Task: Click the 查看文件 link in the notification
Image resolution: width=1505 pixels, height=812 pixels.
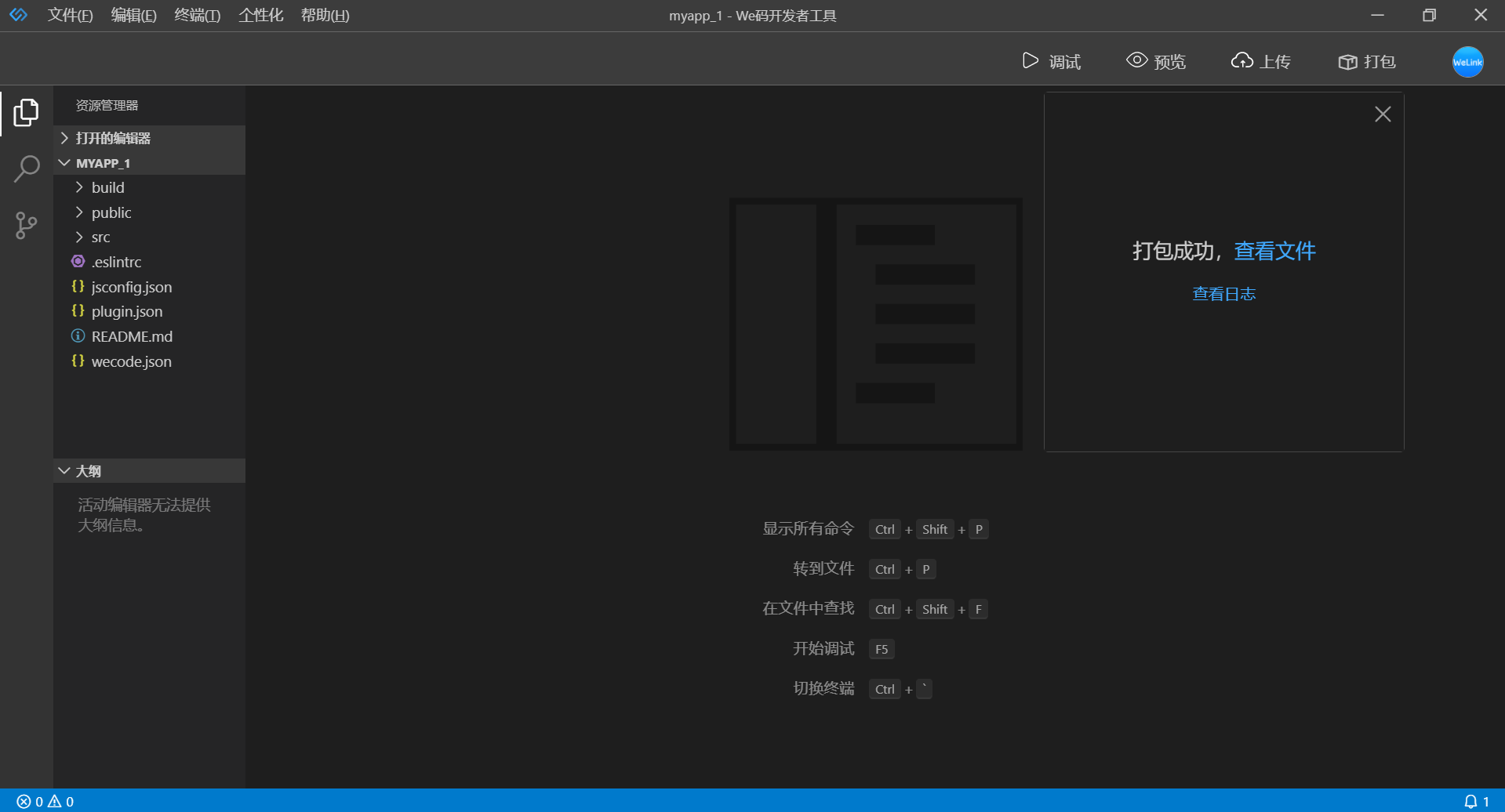Action: tap(1274, 251)
